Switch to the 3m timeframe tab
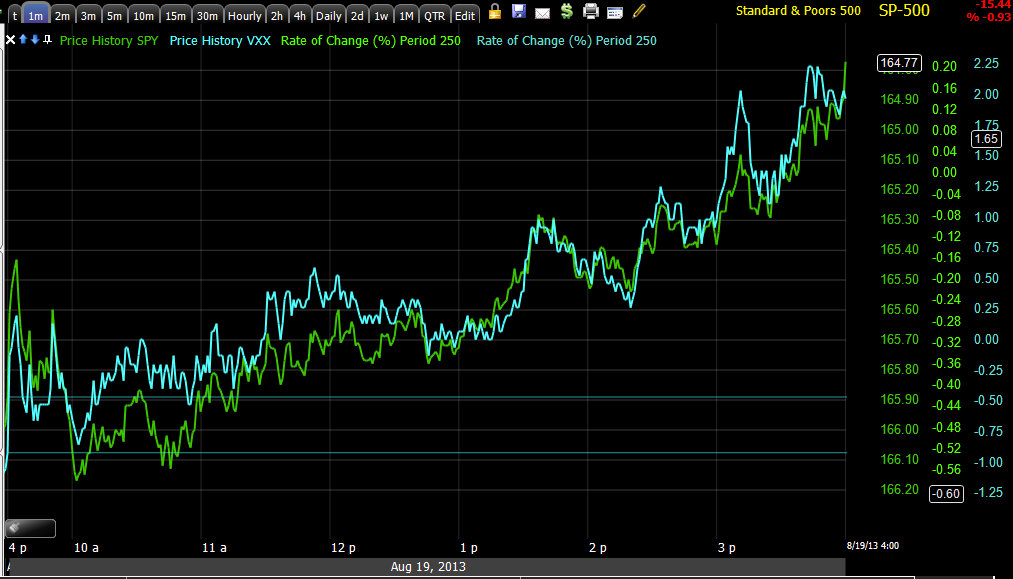 (x=88, y=16)
